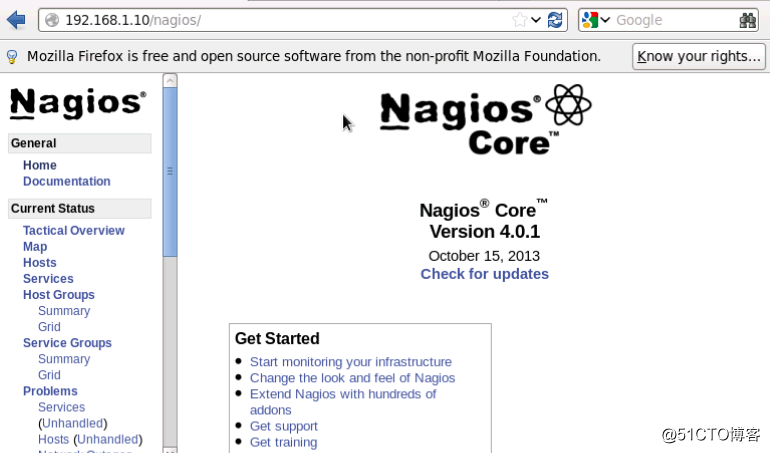Open the URL history dropdown arrow
Screen dimensions: 770x453
point(536,20)
